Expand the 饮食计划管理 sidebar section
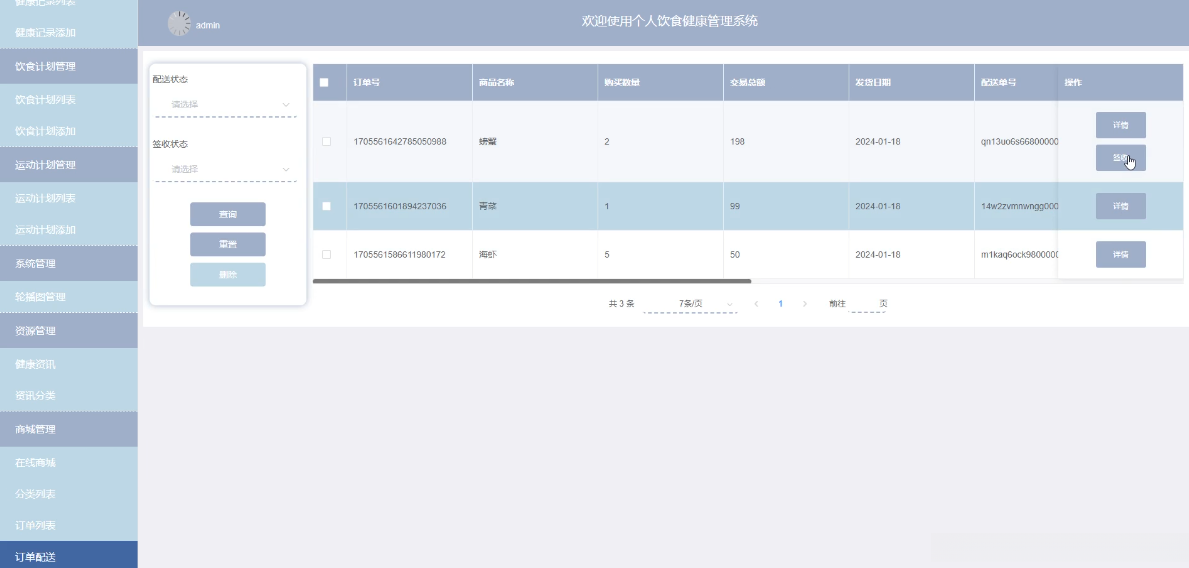The width and height of the screenshot is (1189, 568). [68, 66]
